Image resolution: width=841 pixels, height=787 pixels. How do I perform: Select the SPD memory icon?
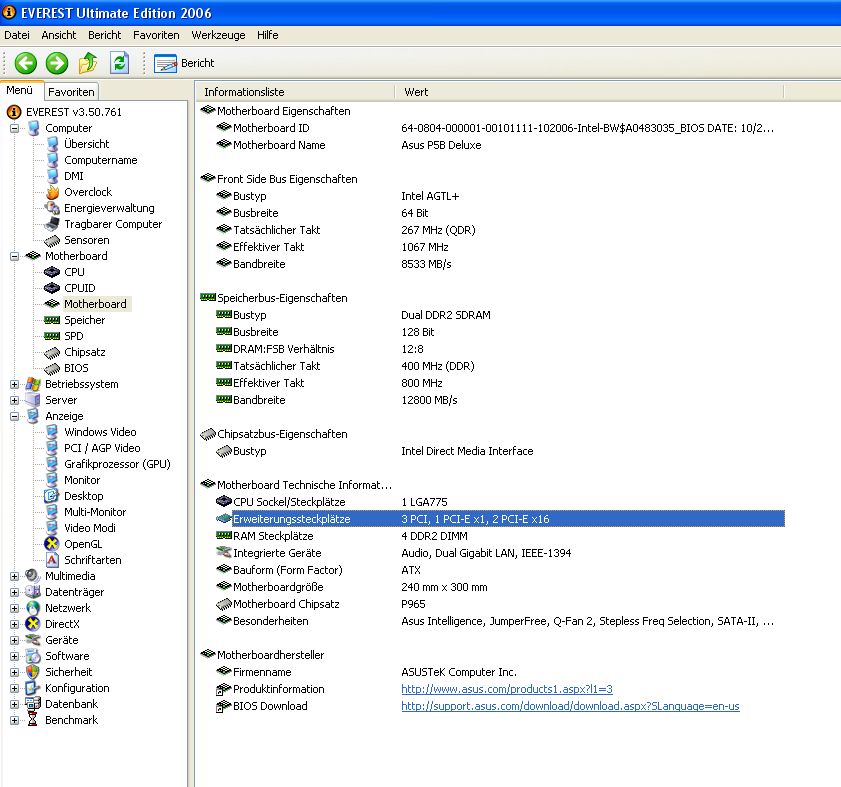point(52,336)
